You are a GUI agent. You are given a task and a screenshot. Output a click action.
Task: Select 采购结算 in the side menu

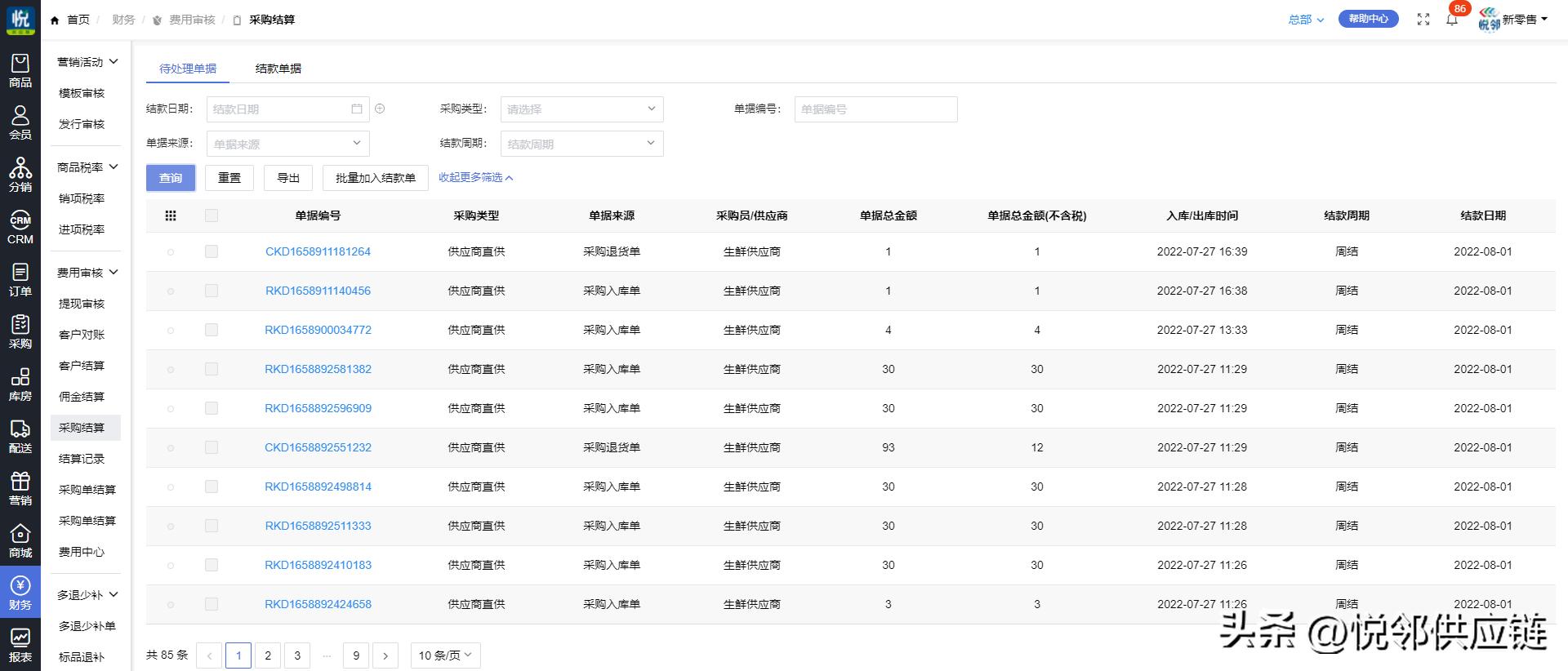[x=82, y=428]
